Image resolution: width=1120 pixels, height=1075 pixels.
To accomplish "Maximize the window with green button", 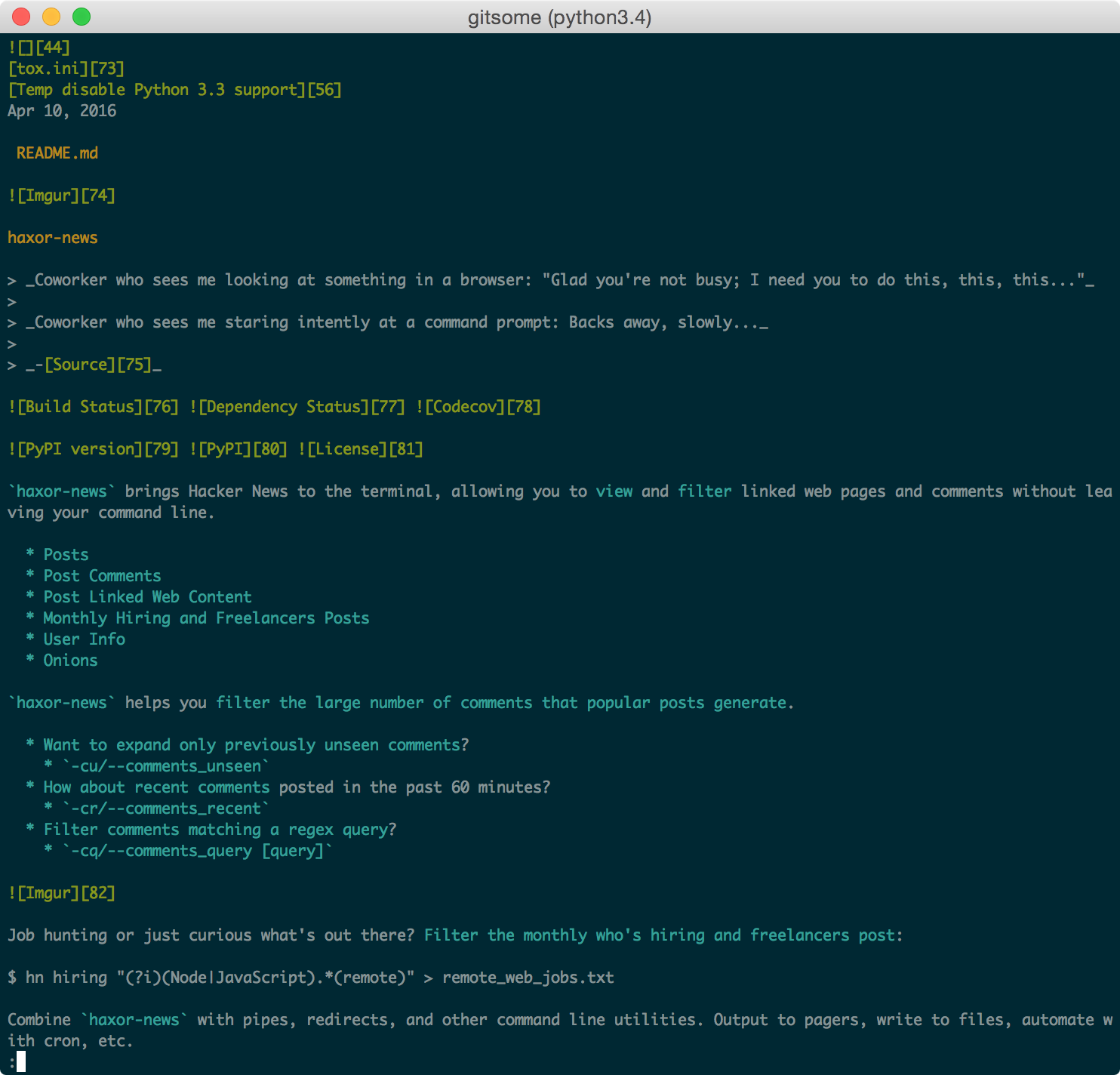I will (82, 17).
